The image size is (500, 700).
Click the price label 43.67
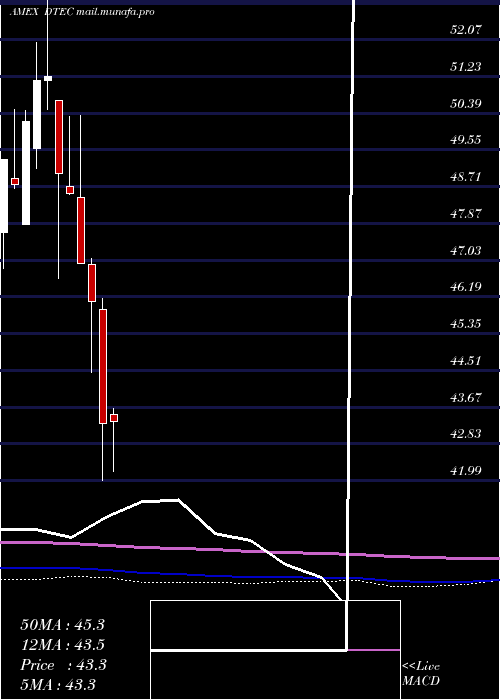point(466,397)
